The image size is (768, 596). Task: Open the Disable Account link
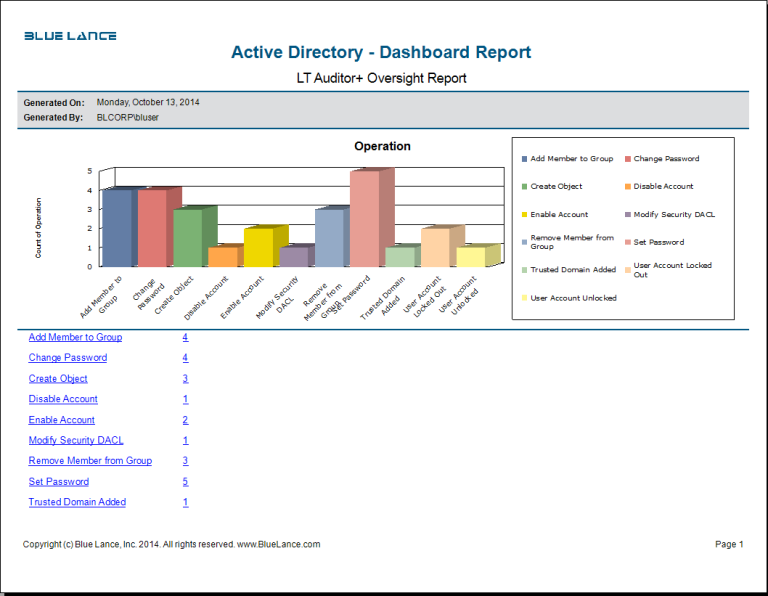pos(63,399)
